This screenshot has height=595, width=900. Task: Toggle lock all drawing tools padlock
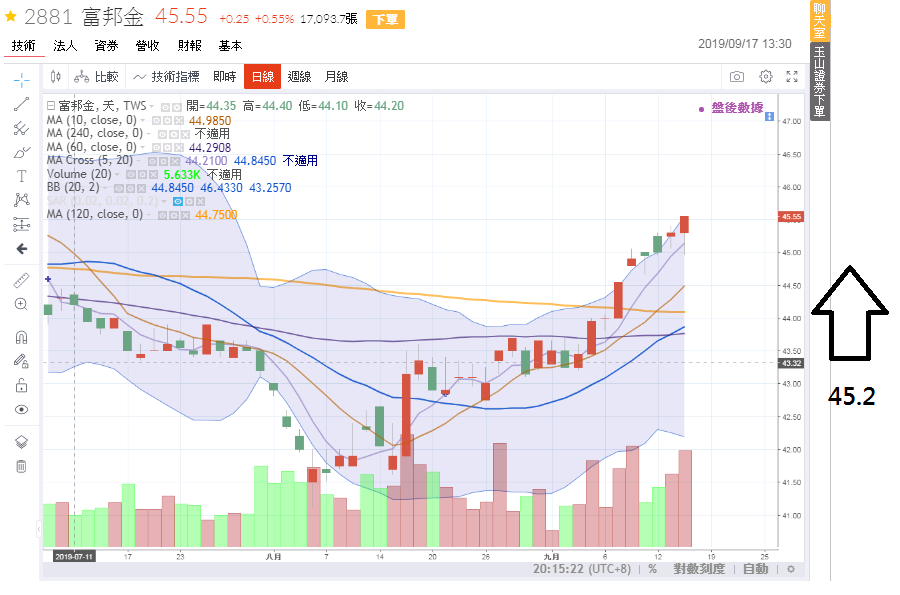pyautogui.click(x=21, y=385)
